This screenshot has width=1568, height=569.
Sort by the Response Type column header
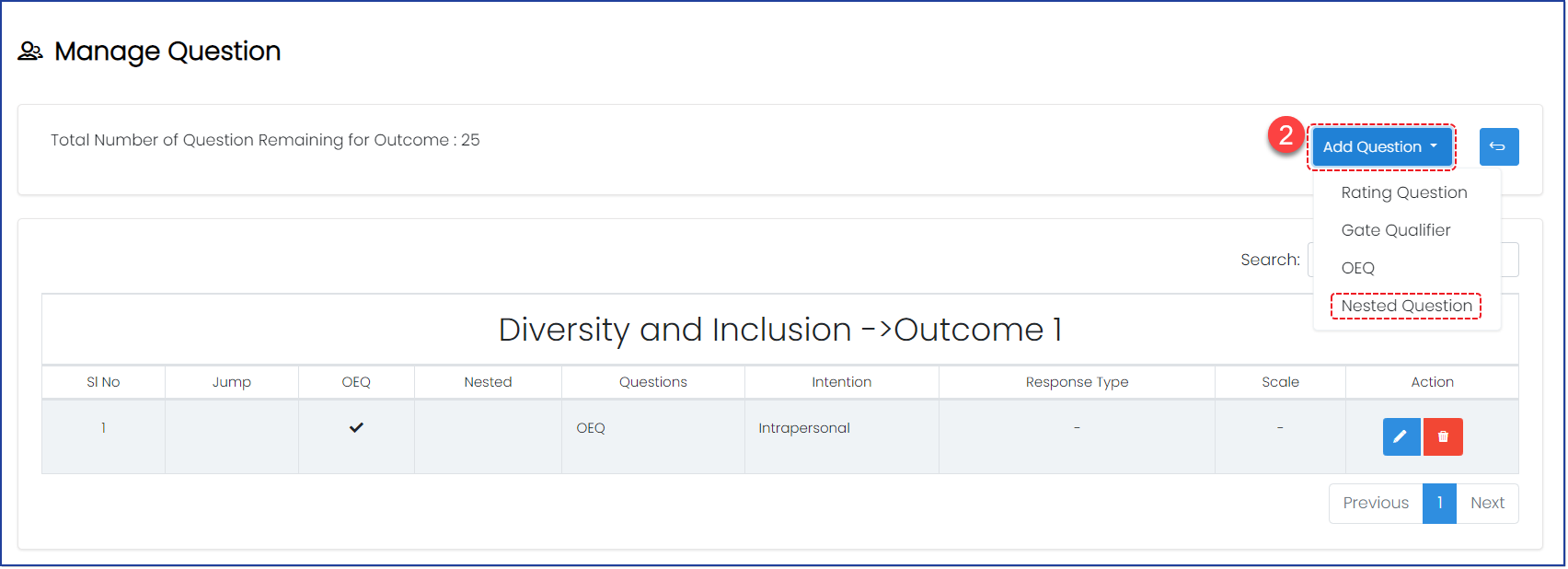(x=1077, y=382)
